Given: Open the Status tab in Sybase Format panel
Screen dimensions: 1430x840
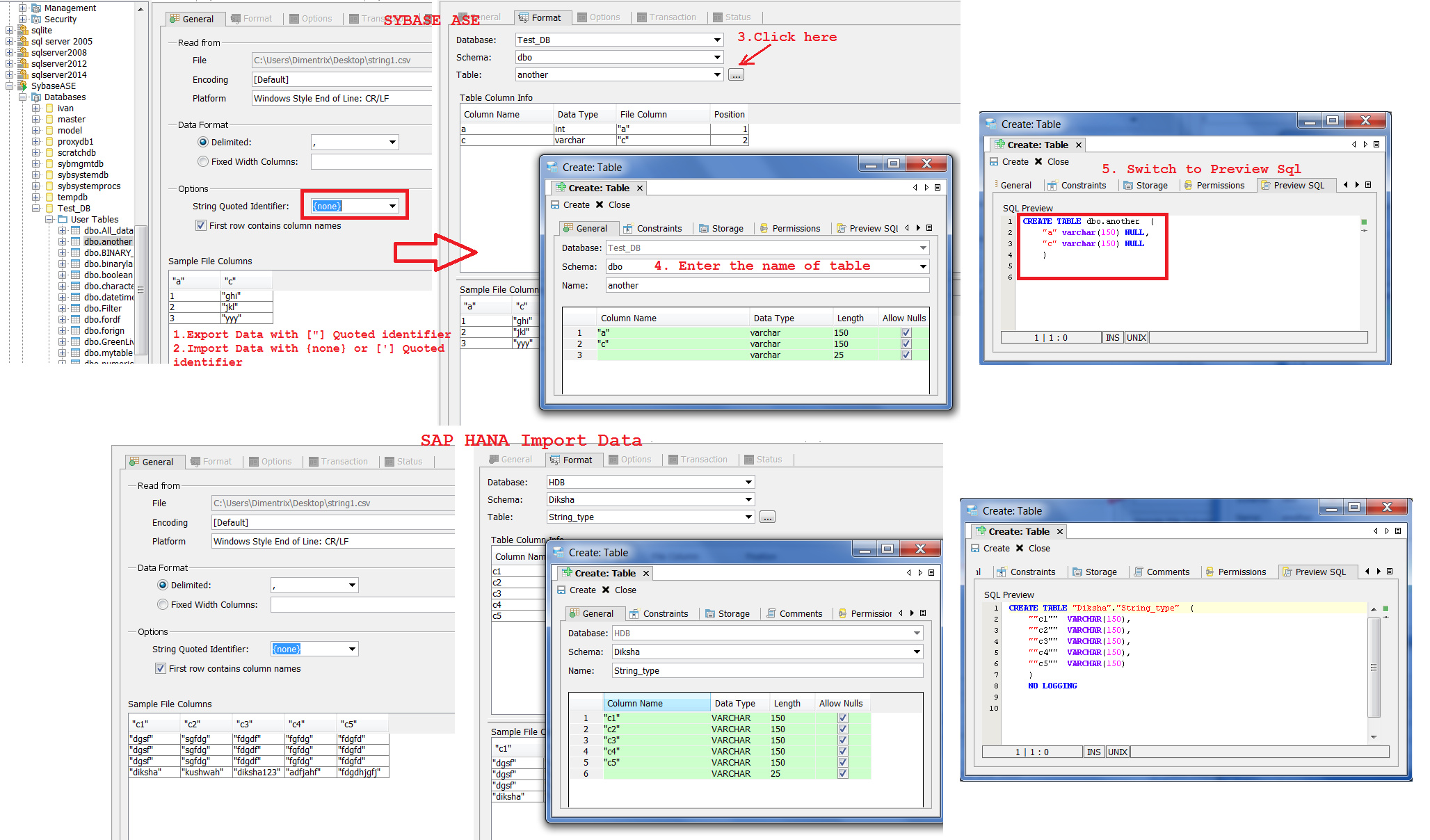Looking at the screenshot, I should (x=732, y=17).
